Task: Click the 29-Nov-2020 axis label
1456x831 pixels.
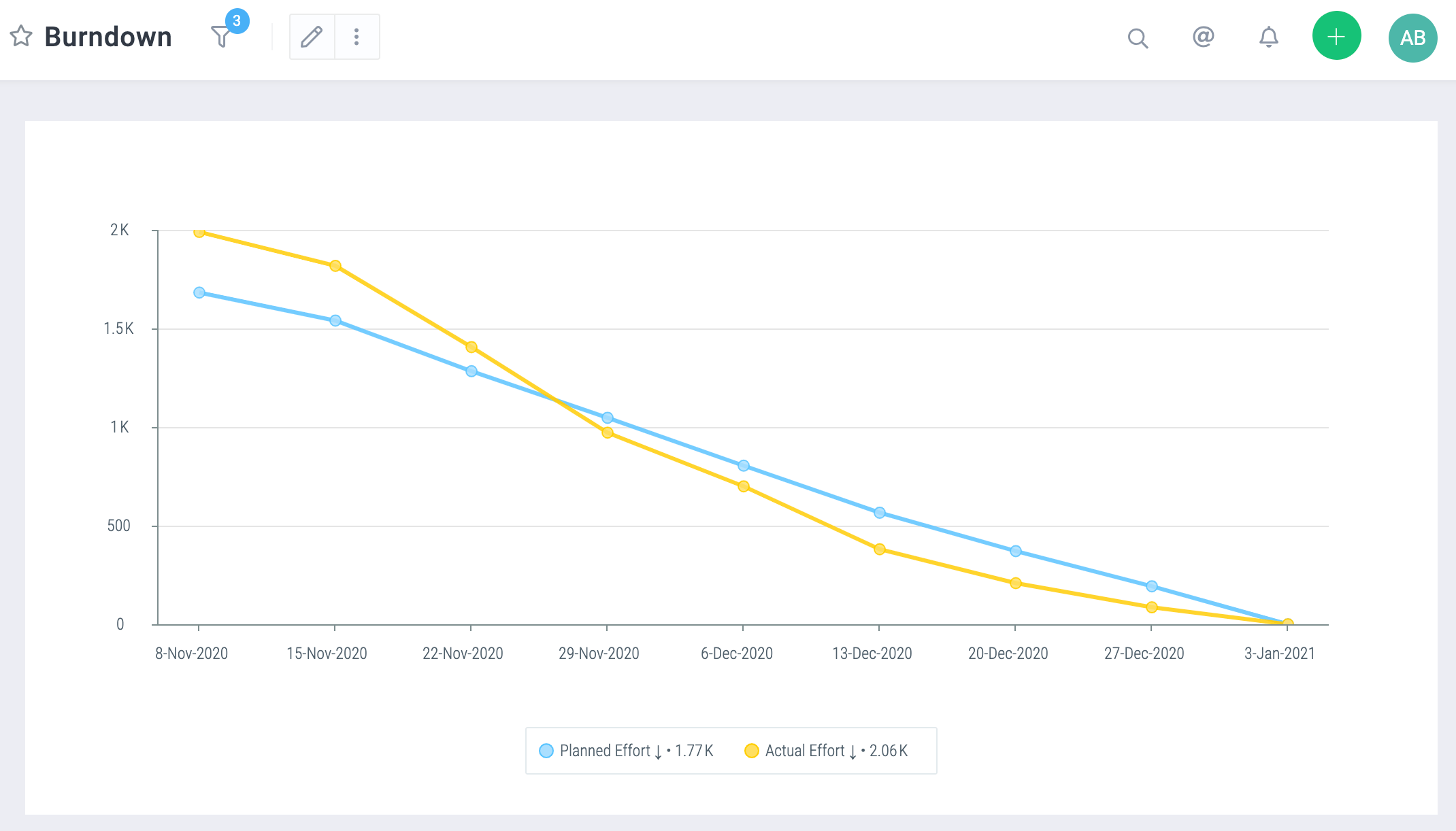Action: tap(599, 654)
